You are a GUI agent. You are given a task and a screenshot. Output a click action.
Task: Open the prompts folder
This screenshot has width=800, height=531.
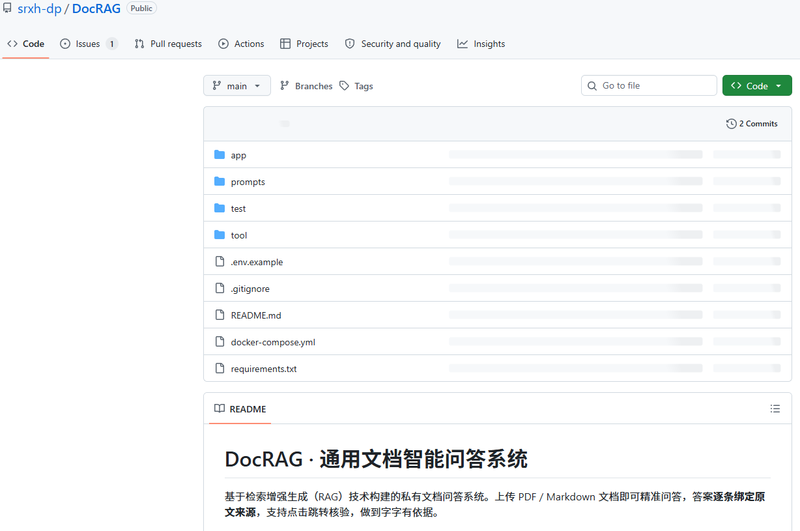coord(247,182)
